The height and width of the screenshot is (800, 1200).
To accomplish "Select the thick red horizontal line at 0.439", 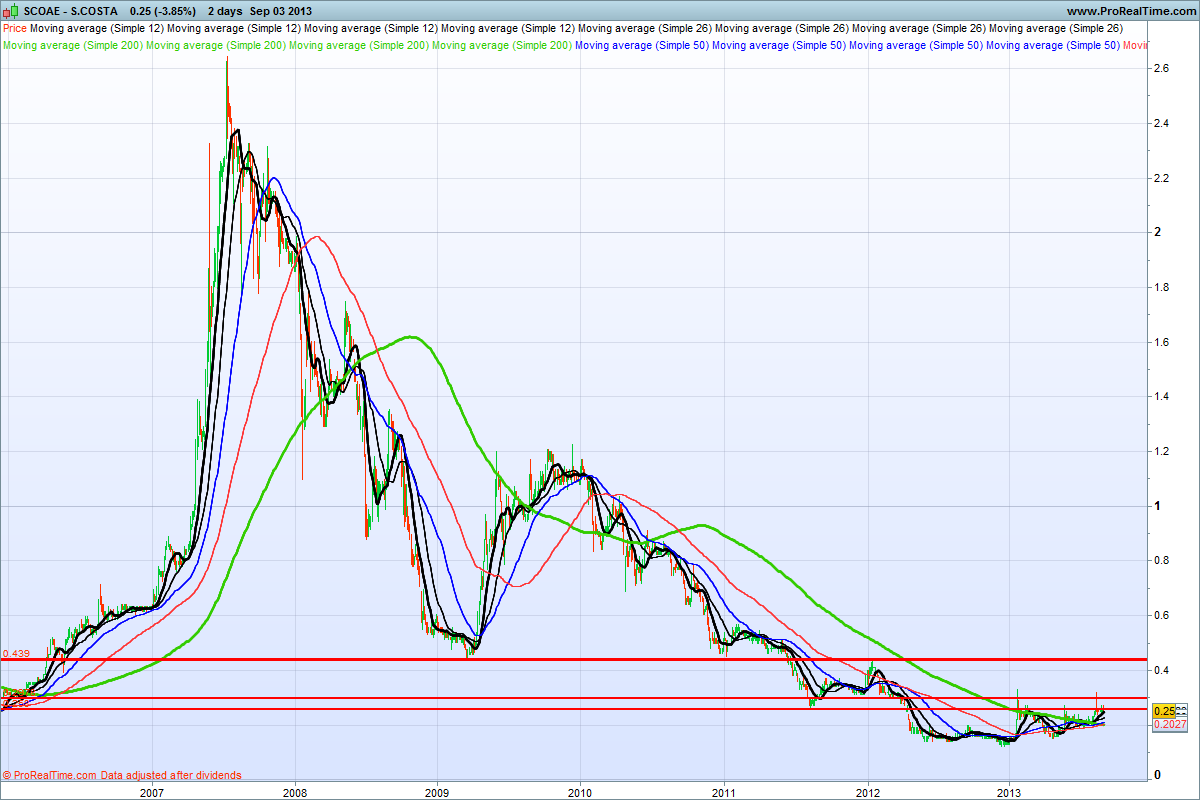I will [x=572, y=660].
